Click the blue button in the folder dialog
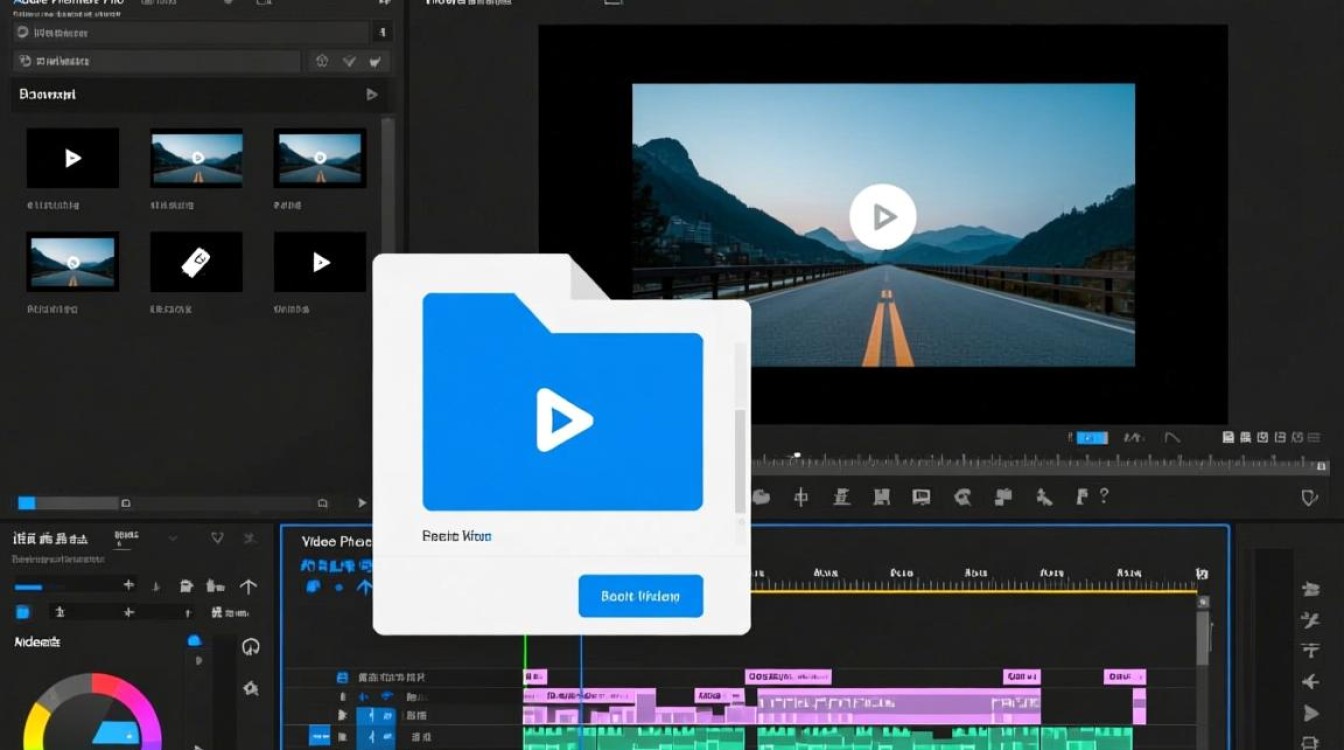The height and width of the screenshot is (750, 1344). [640, 596]
